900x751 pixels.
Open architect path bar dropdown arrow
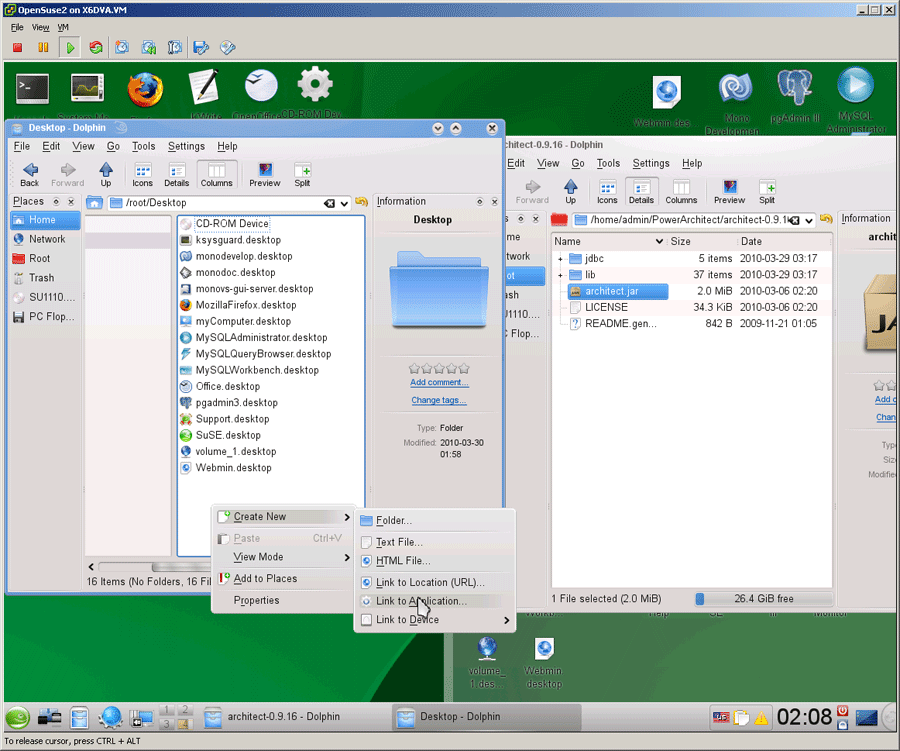click(x=809, y=220)
